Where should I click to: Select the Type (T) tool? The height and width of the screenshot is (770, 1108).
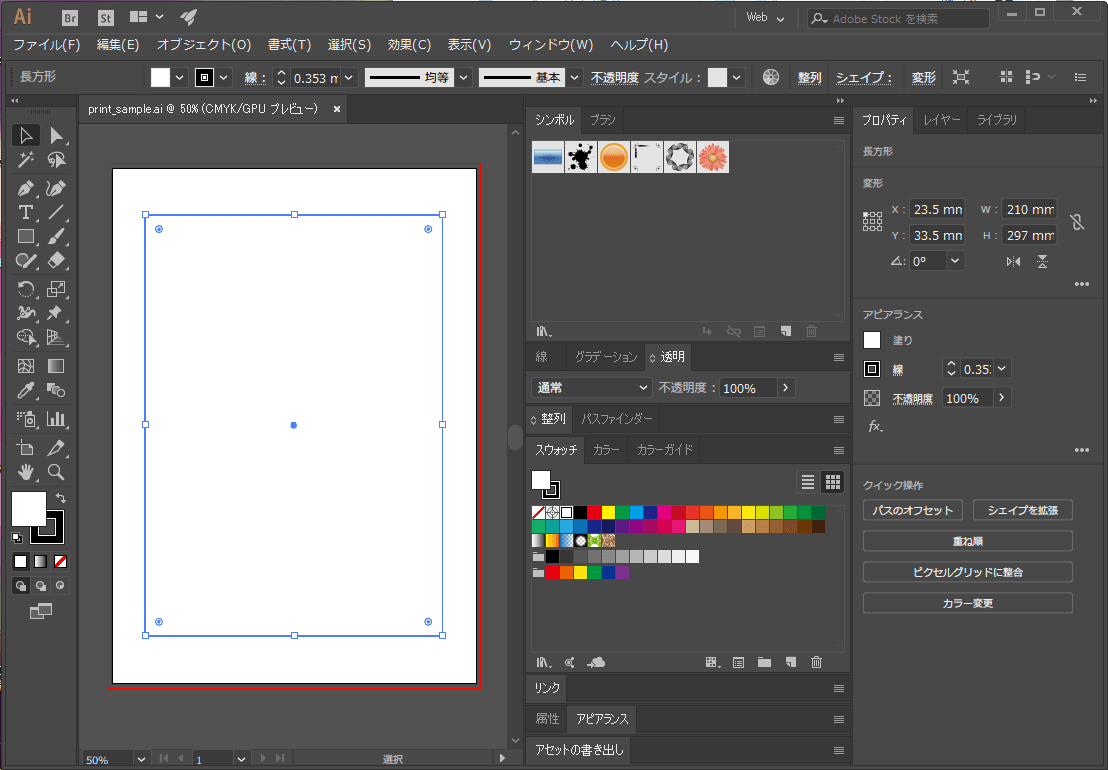pyautogui.click(x=26, y=212)
